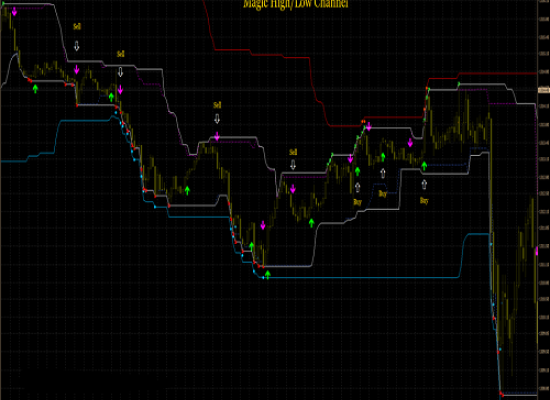Select white down arrow below second Sell label

coord(120,72)
